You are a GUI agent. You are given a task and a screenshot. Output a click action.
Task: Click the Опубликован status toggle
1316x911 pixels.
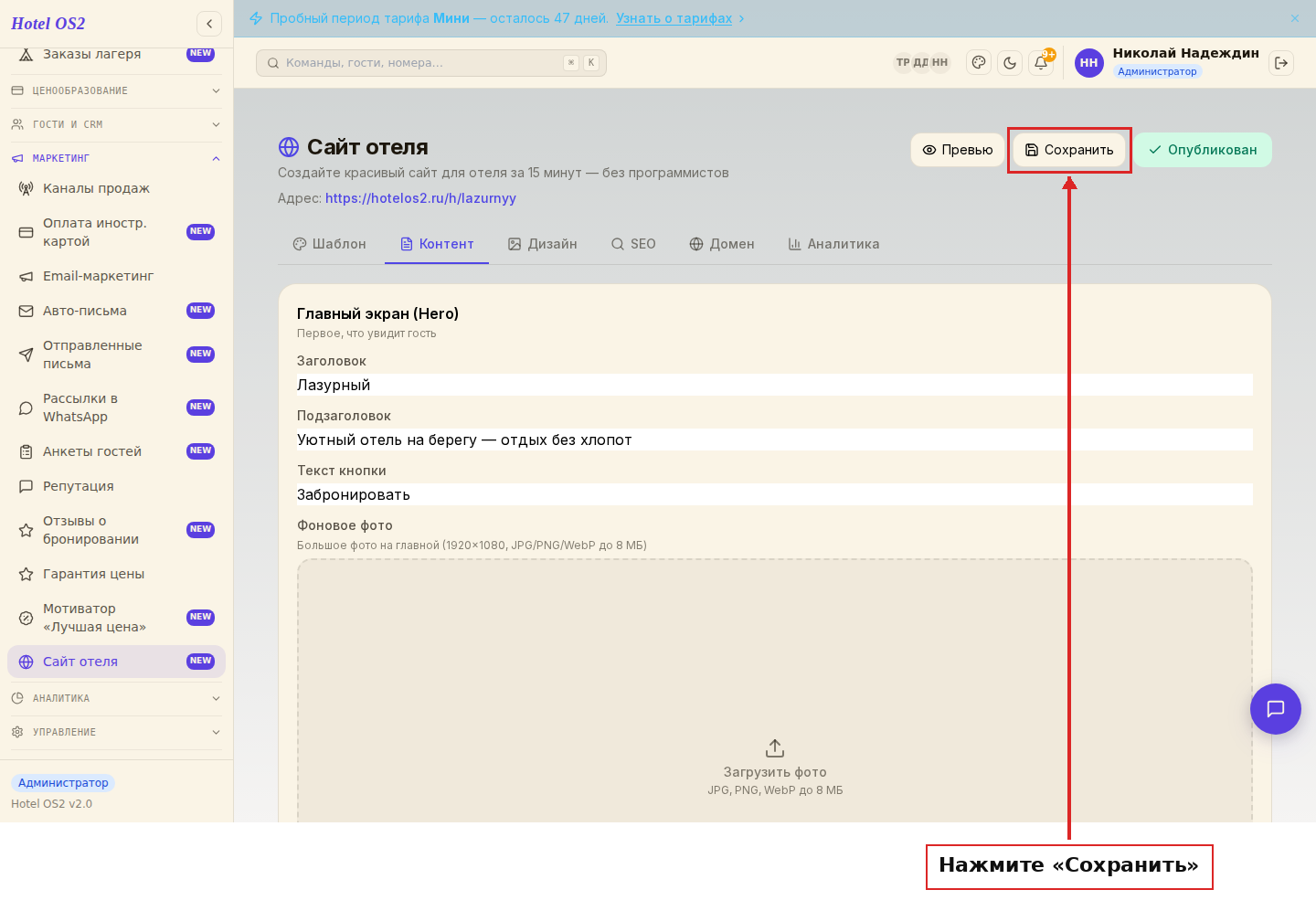(x=1203, y=150)
